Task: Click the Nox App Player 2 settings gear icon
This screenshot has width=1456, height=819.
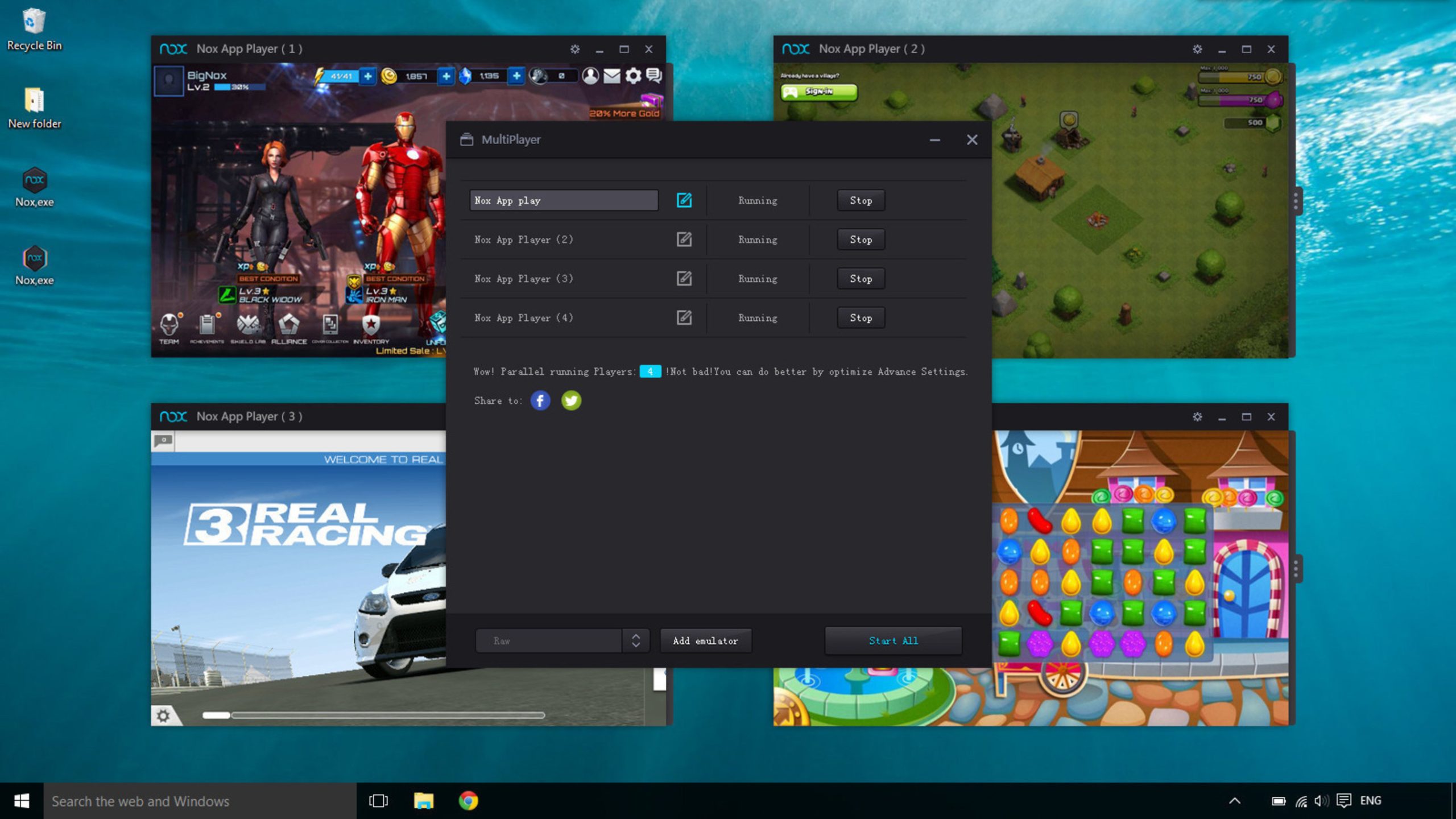Action: point(1196,48)
